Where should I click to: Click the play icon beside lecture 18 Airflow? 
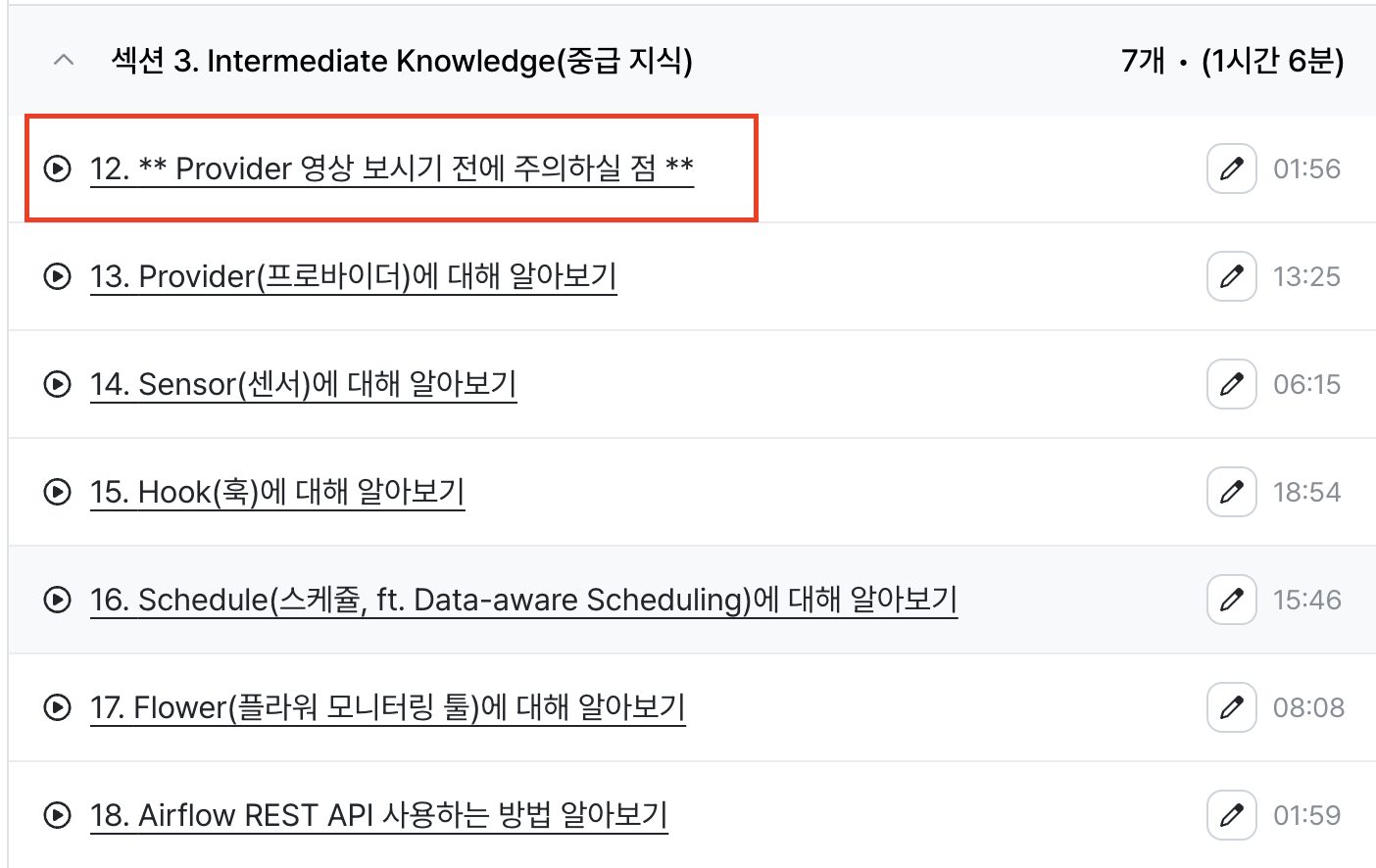click(x=58, y=815)
